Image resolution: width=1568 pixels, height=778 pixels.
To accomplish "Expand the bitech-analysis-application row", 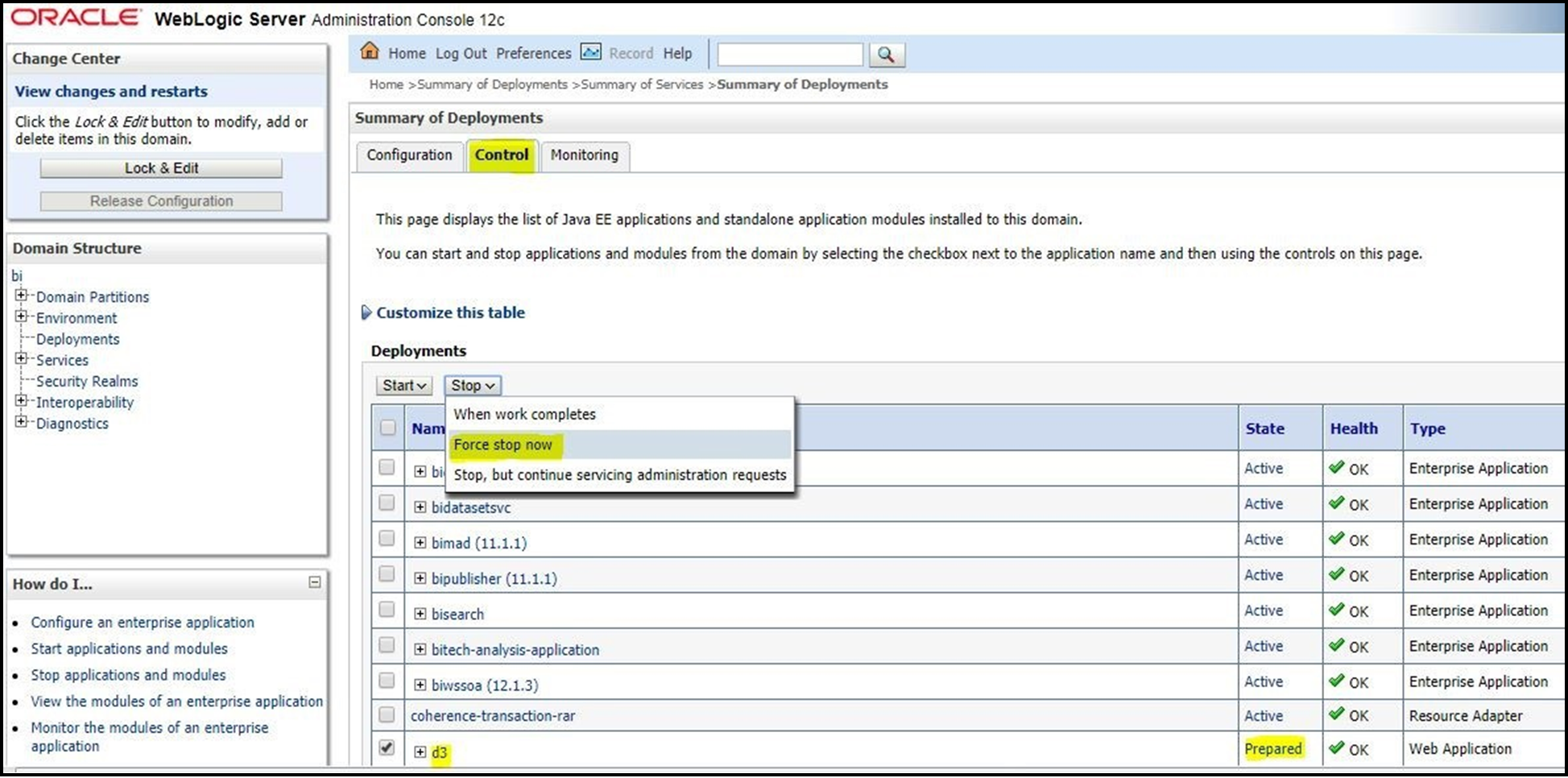I will pyautogui.click(x=420, y=649).
